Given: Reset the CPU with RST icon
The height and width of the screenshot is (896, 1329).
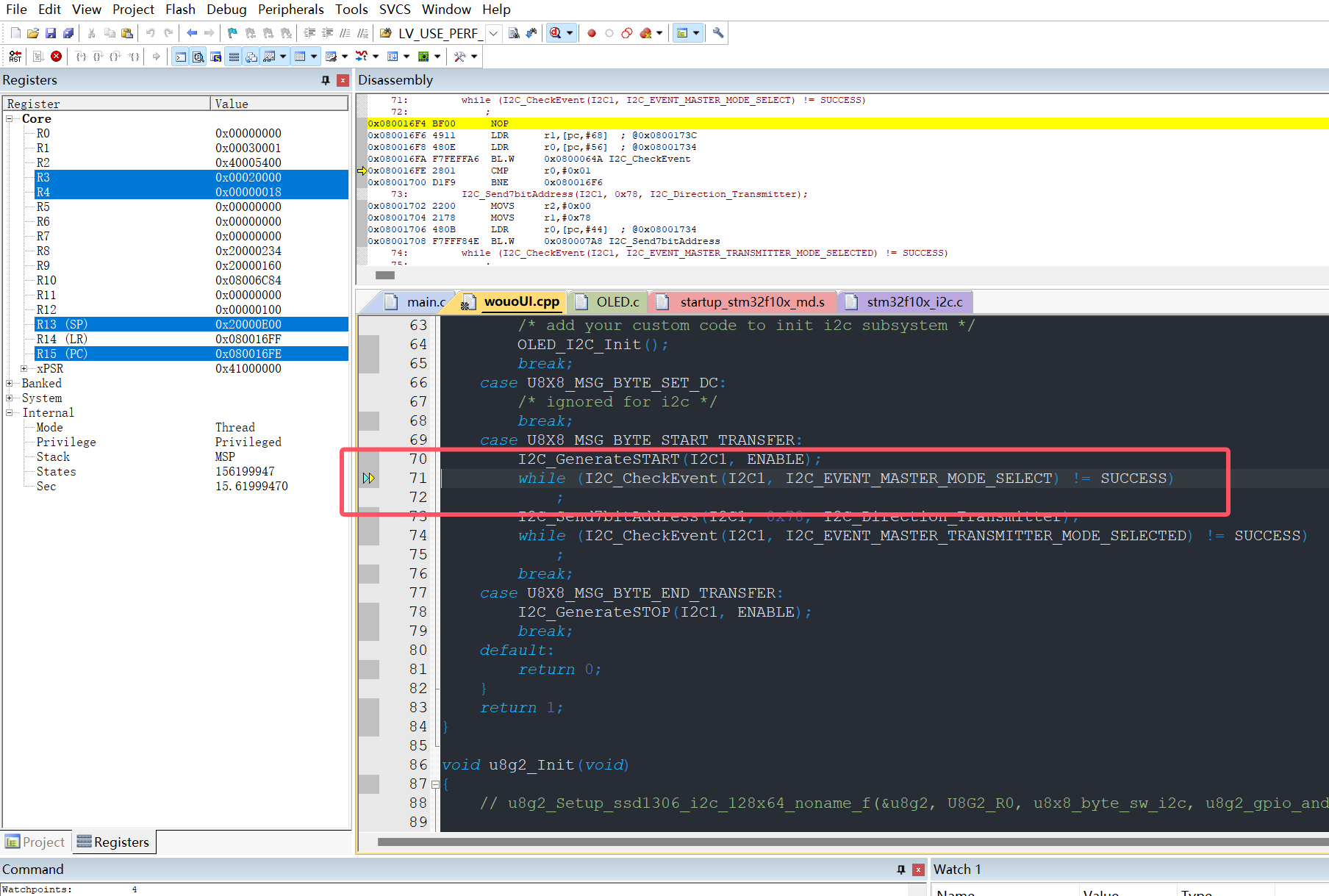Looking at the screenshot, I should (15, 57).
